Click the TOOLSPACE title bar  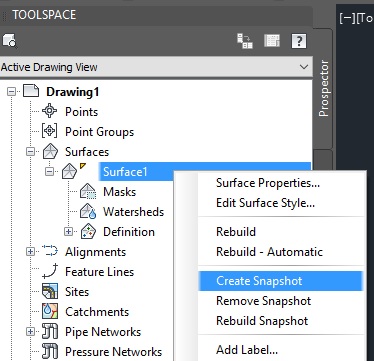click(156, 15)
